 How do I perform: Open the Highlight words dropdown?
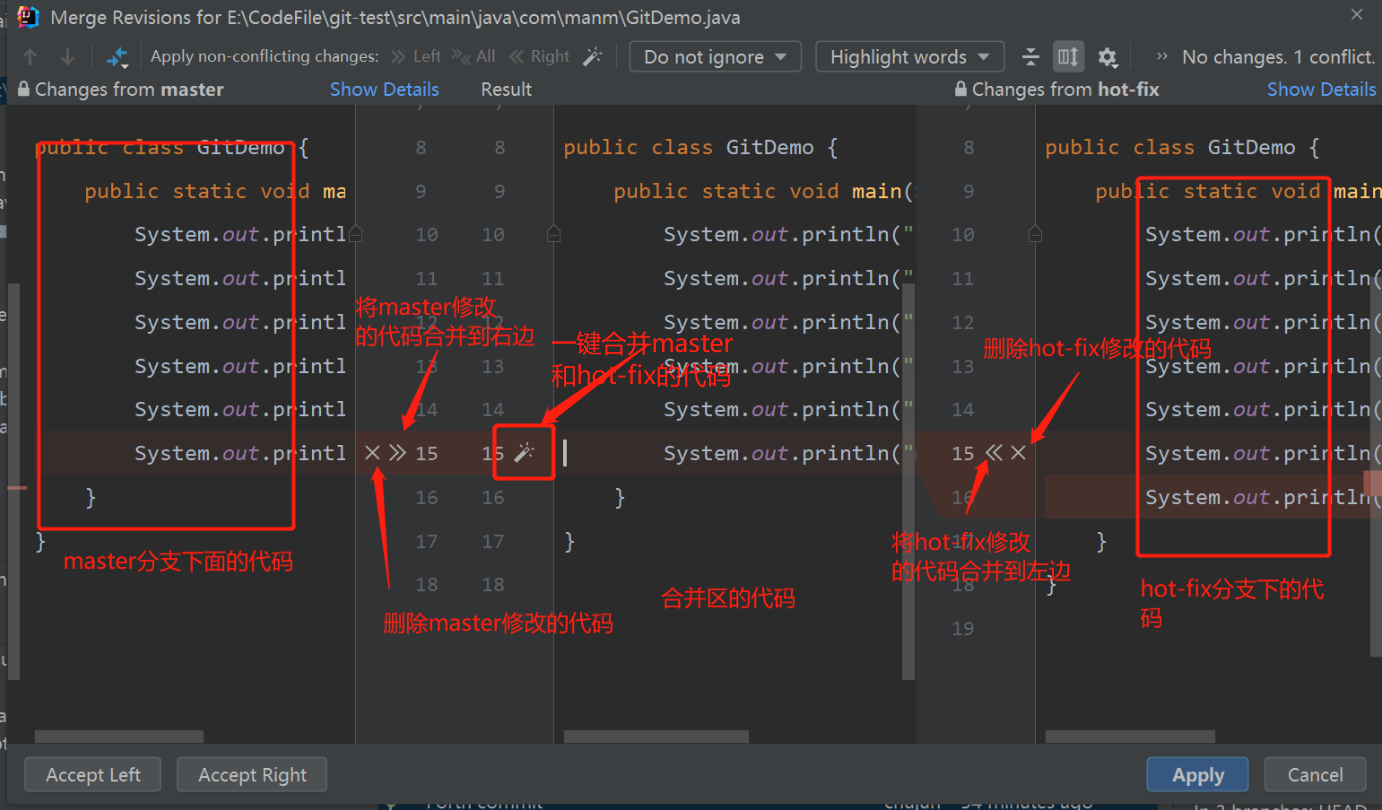pos(909,57)
